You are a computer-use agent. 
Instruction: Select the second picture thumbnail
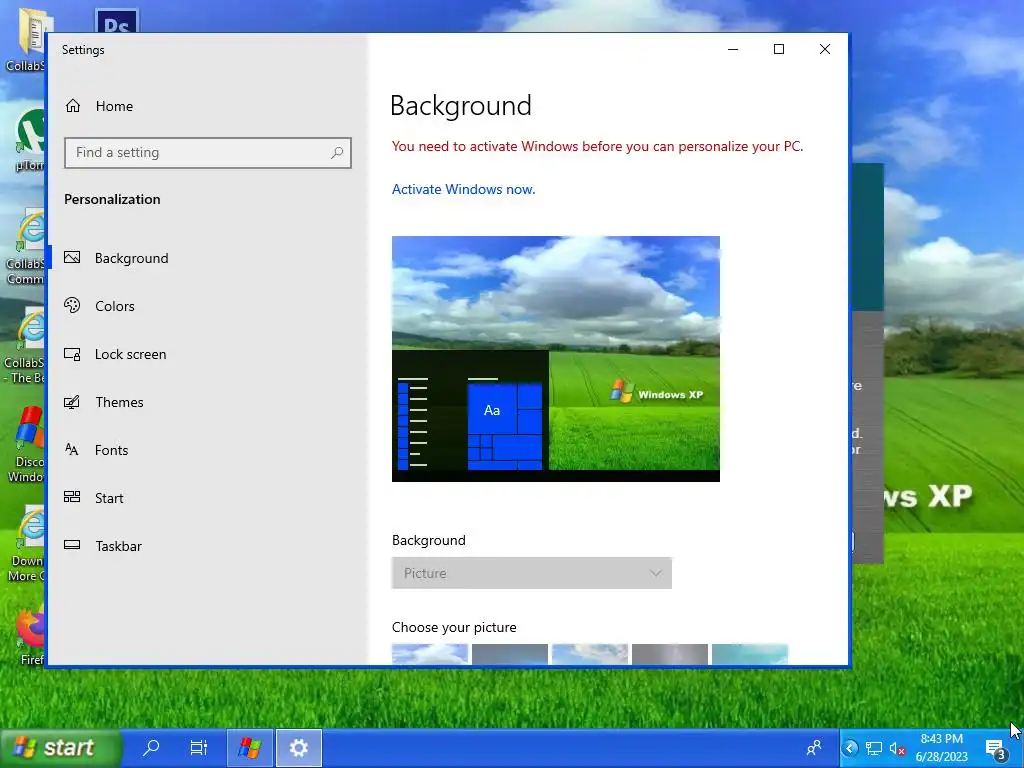point(509,654)
